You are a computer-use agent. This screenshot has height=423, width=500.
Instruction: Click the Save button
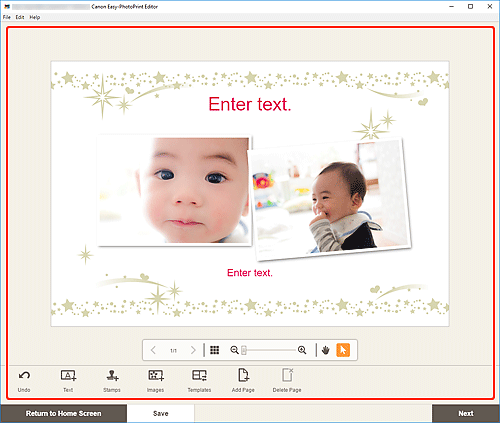click(x=161, y=413)
